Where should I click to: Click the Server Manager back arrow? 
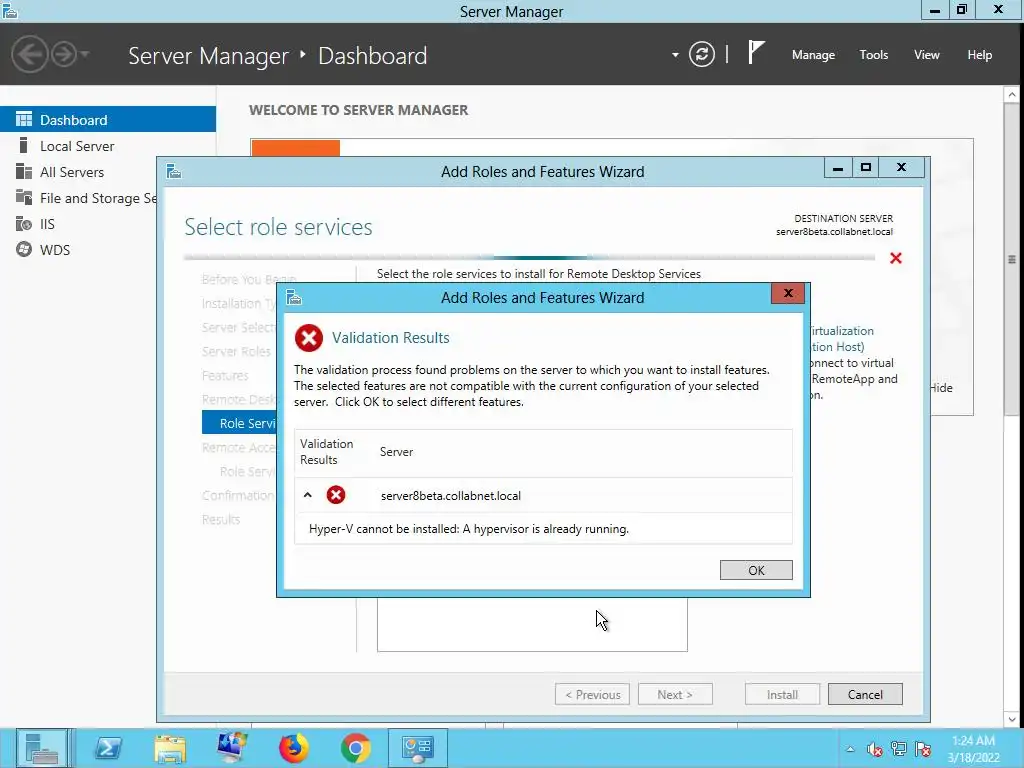coord(29,54)
